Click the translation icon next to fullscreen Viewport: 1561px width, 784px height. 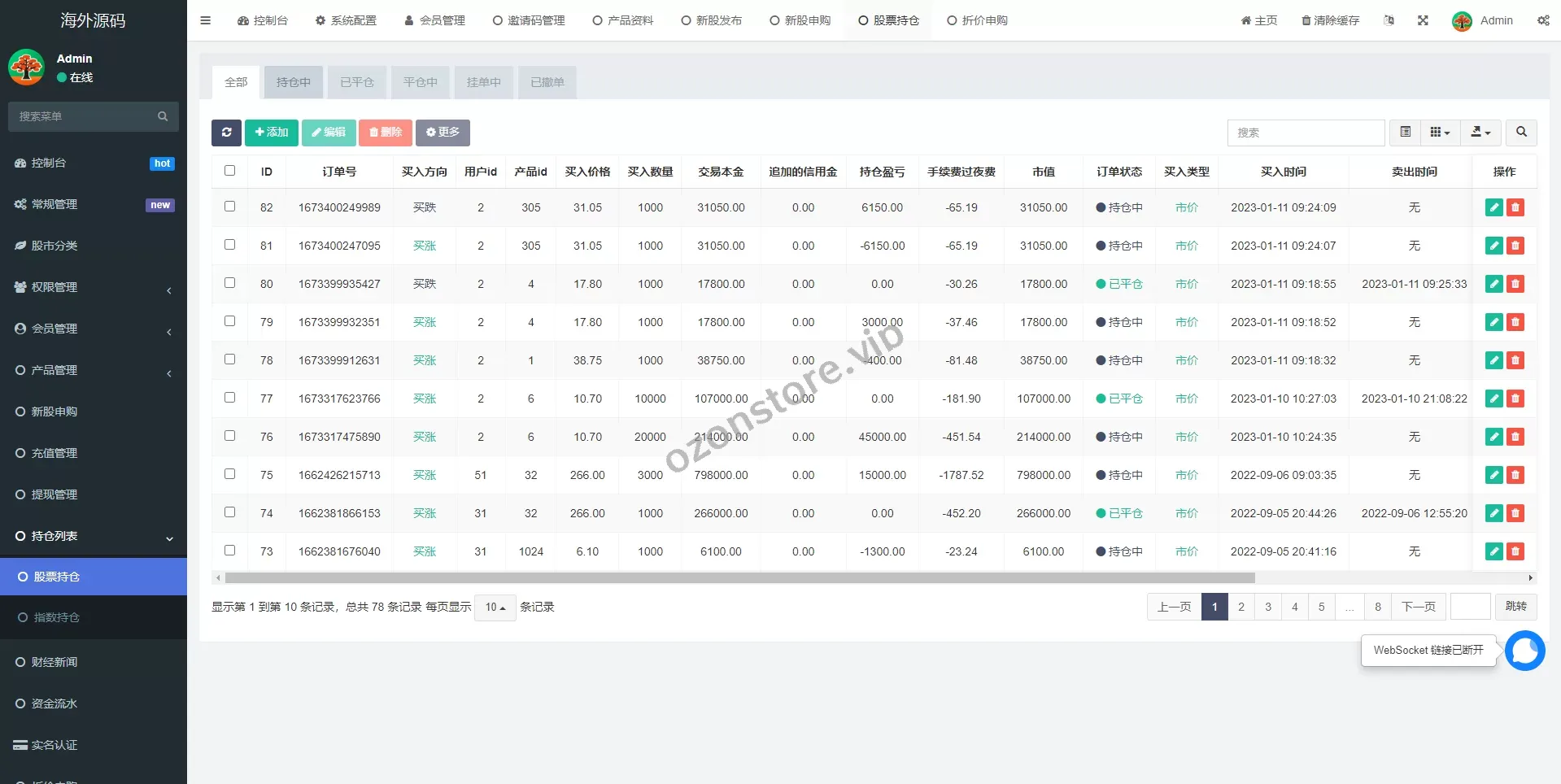(x=1389, y=20)
